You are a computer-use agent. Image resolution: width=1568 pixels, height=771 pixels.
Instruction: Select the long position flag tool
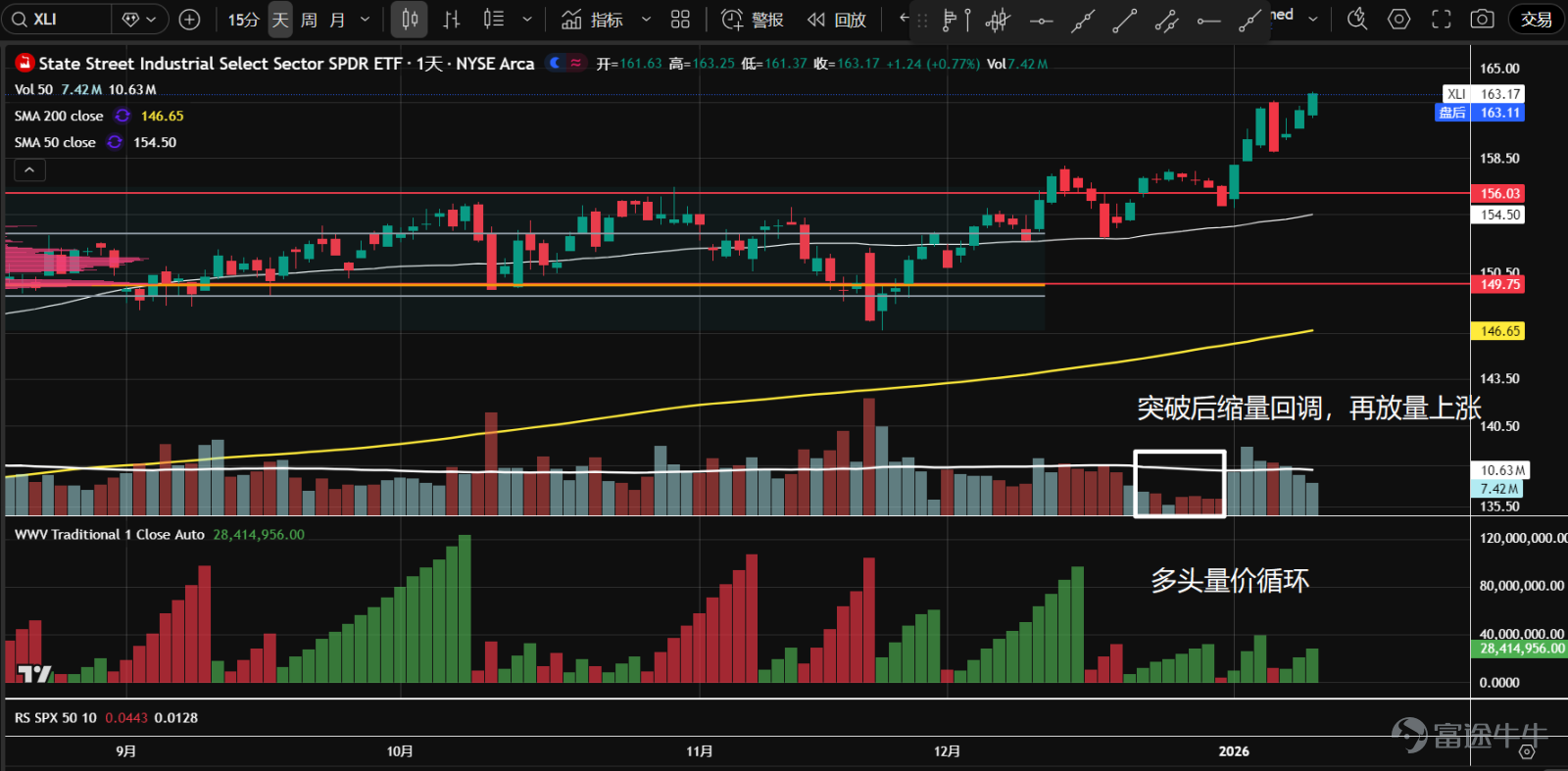pos(955,20)
